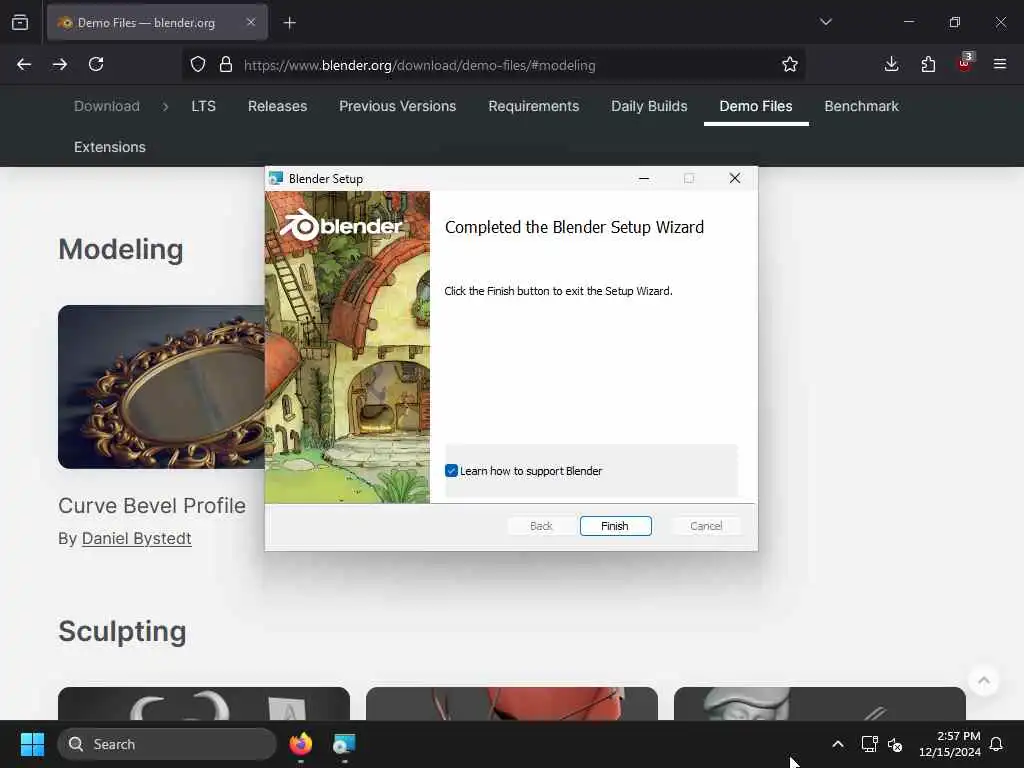1024x768 pixels.
Task: Reload the current Firefox page
Action: pos(96,64)
